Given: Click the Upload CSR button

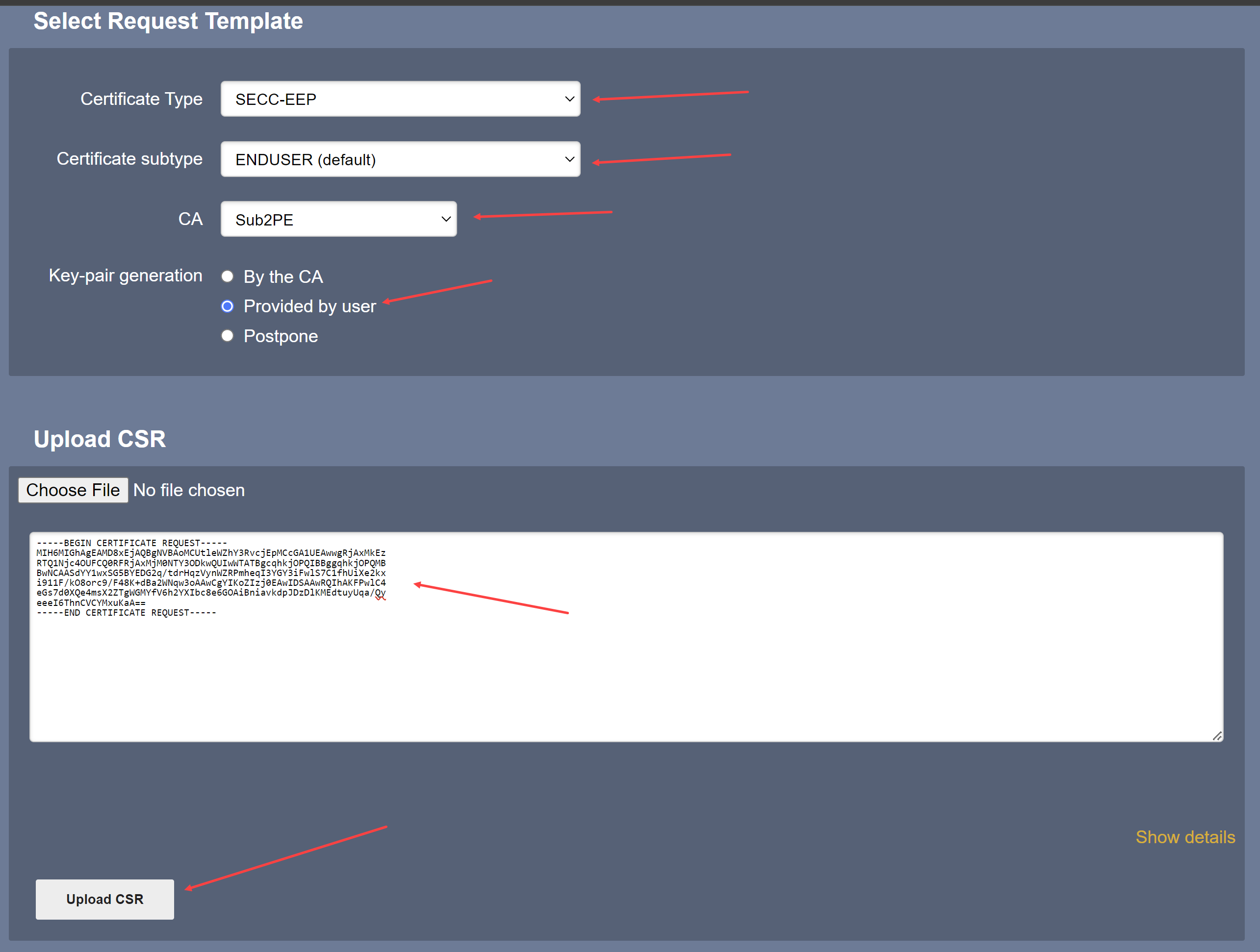Looking at the screenshot, I should pyautogui.click(x=105, y=899).
